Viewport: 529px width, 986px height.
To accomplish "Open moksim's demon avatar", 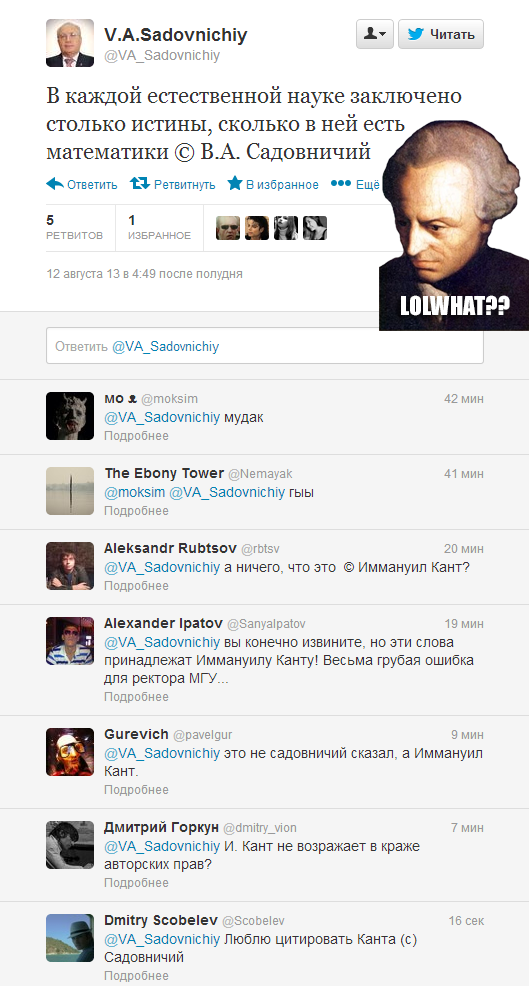I will click(x=70, y=416).
